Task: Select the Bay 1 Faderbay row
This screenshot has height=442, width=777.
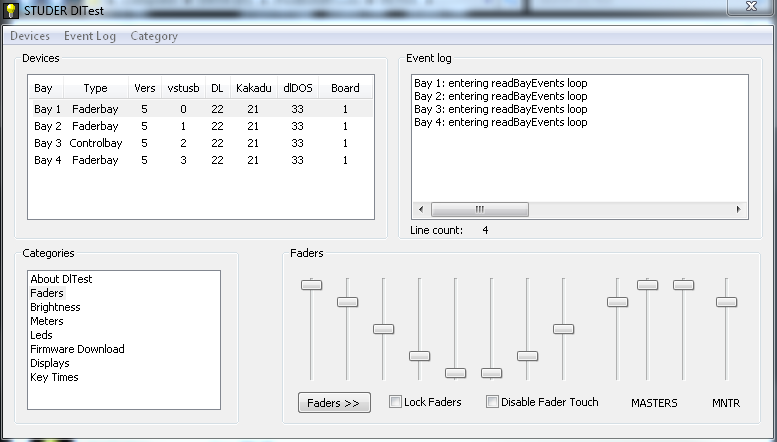Action: [202, 109]
